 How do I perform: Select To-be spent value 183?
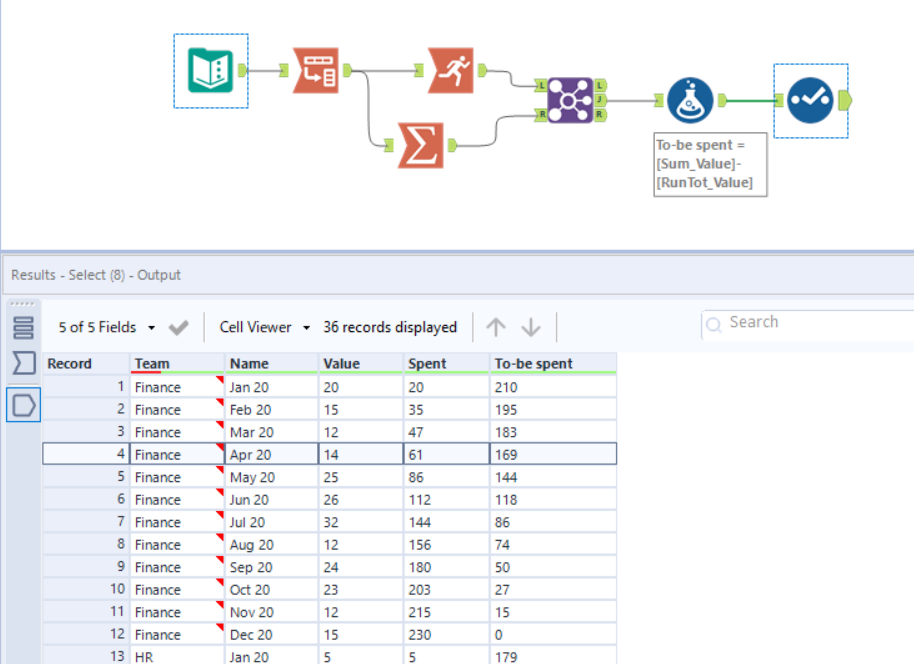[x=553, y=432]
